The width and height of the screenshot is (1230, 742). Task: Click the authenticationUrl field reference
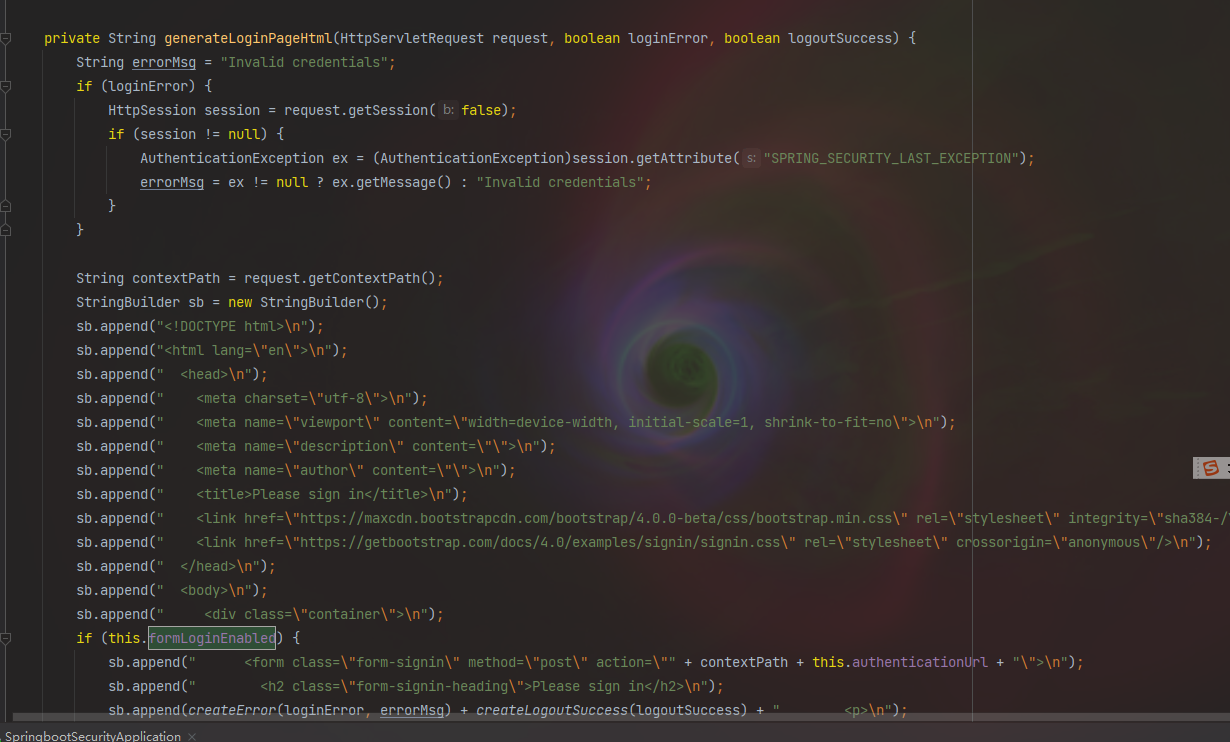[920, 662]
